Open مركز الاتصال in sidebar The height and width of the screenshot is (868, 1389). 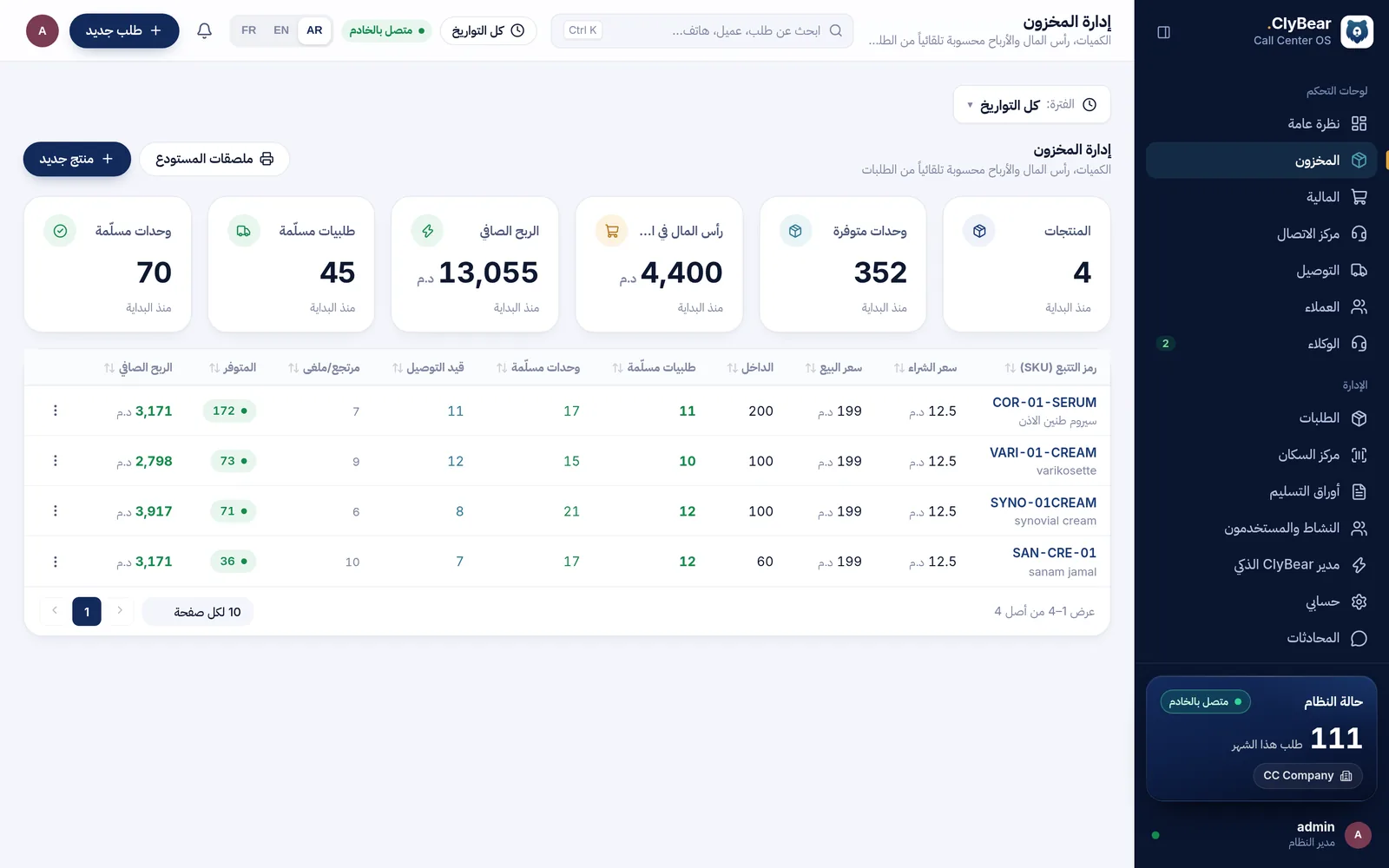[x=1261, y=233]
